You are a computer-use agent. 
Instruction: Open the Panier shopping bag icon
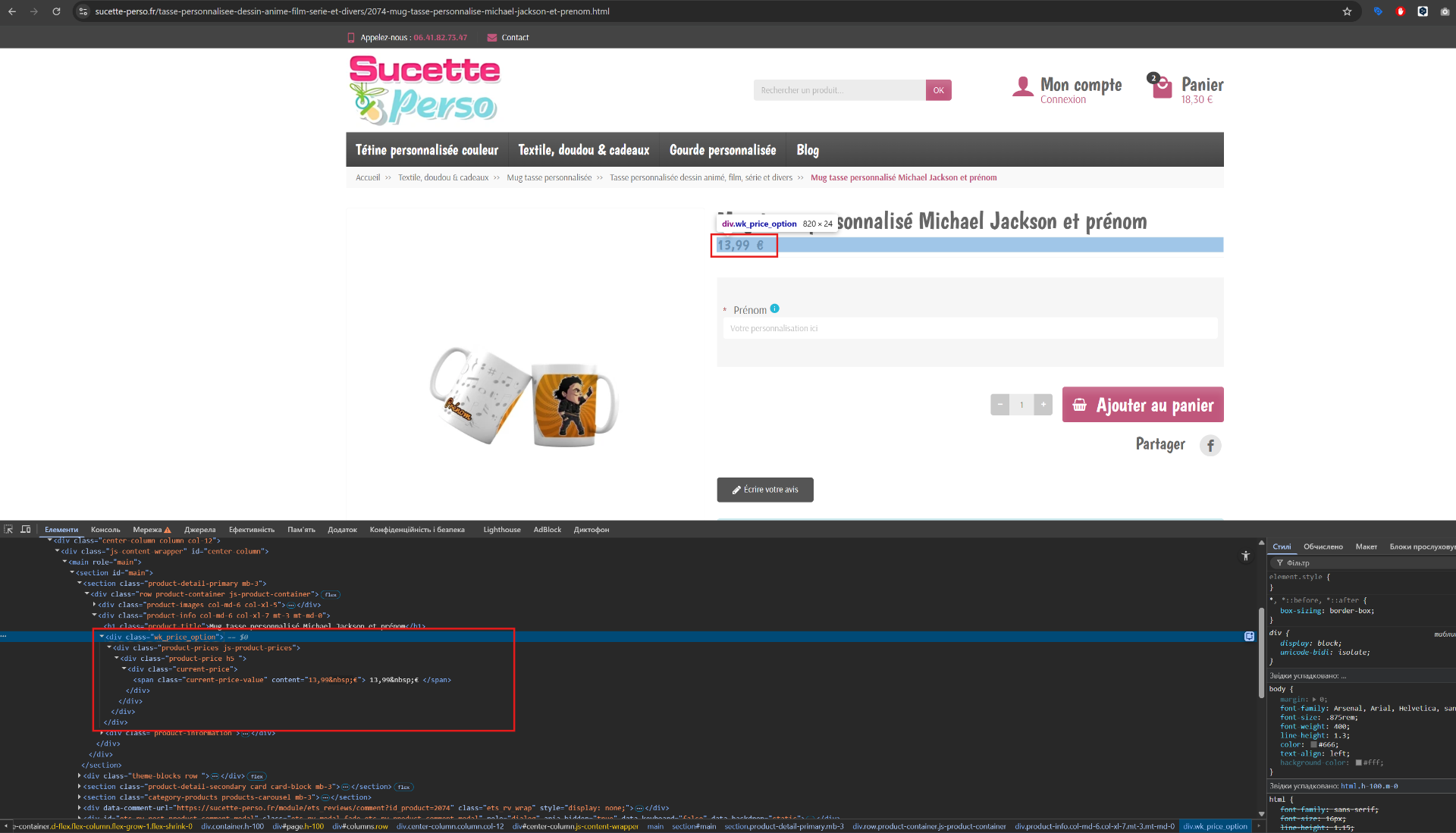(x=1161, y=88)
